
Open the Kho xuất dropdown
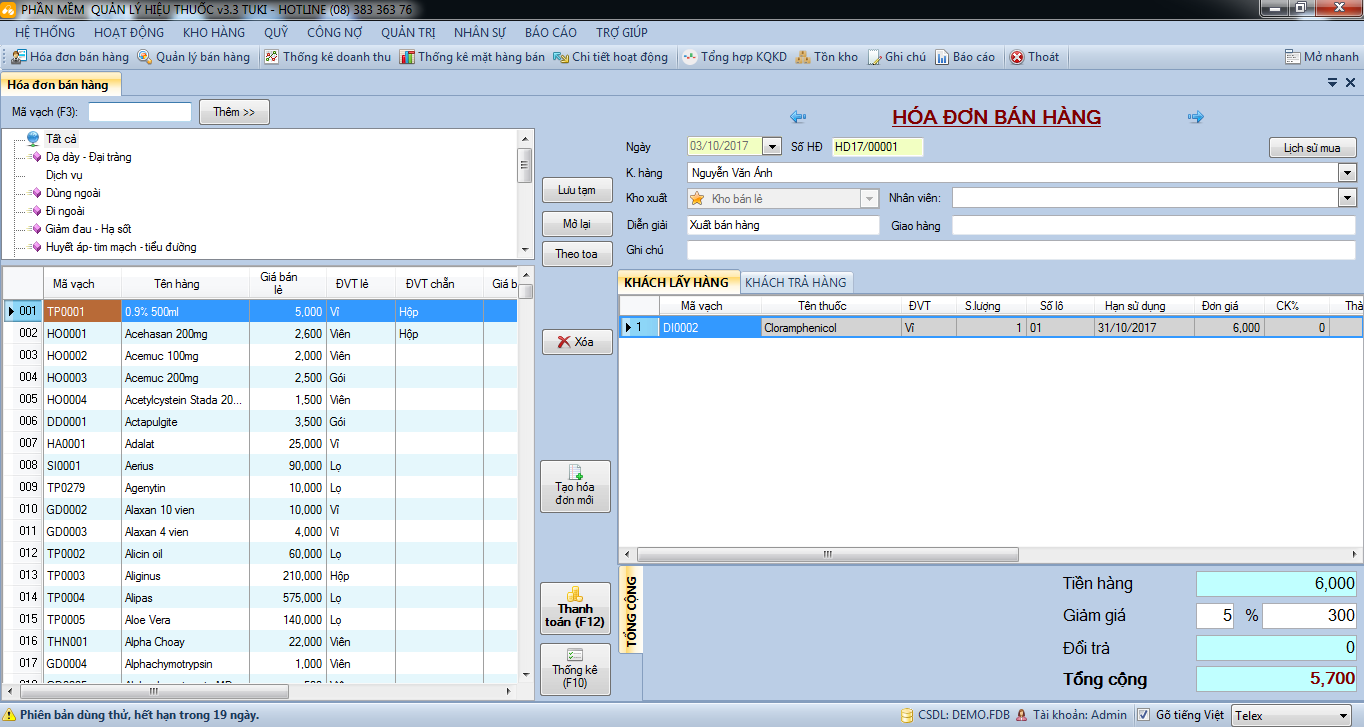pos(869,199)
